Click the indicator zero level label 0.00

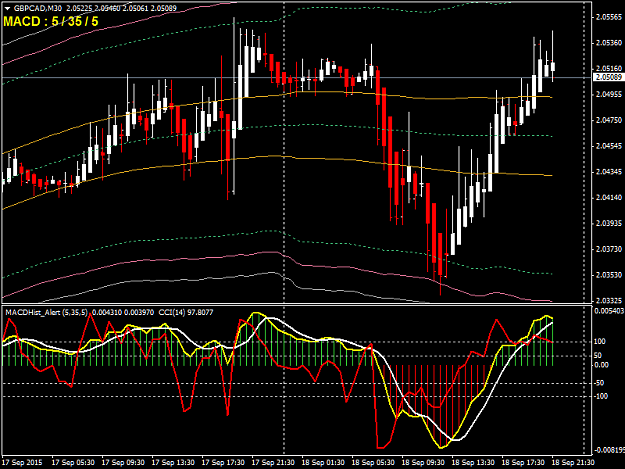pyautogui.click(x=601, y=365)
